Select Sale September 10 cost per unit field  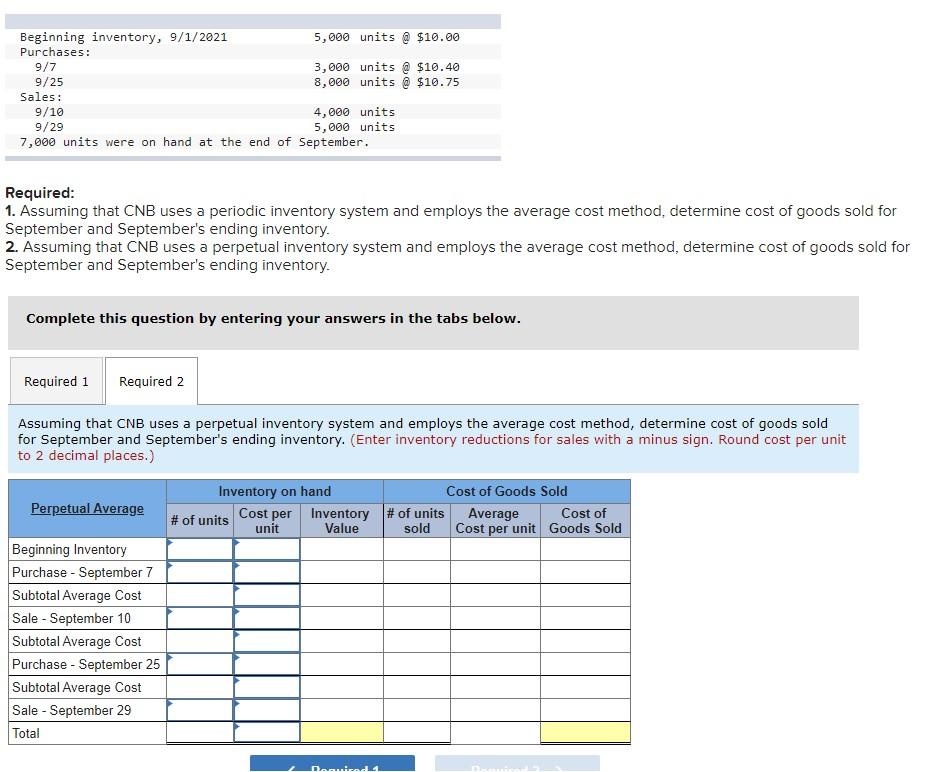coord(266,618)
